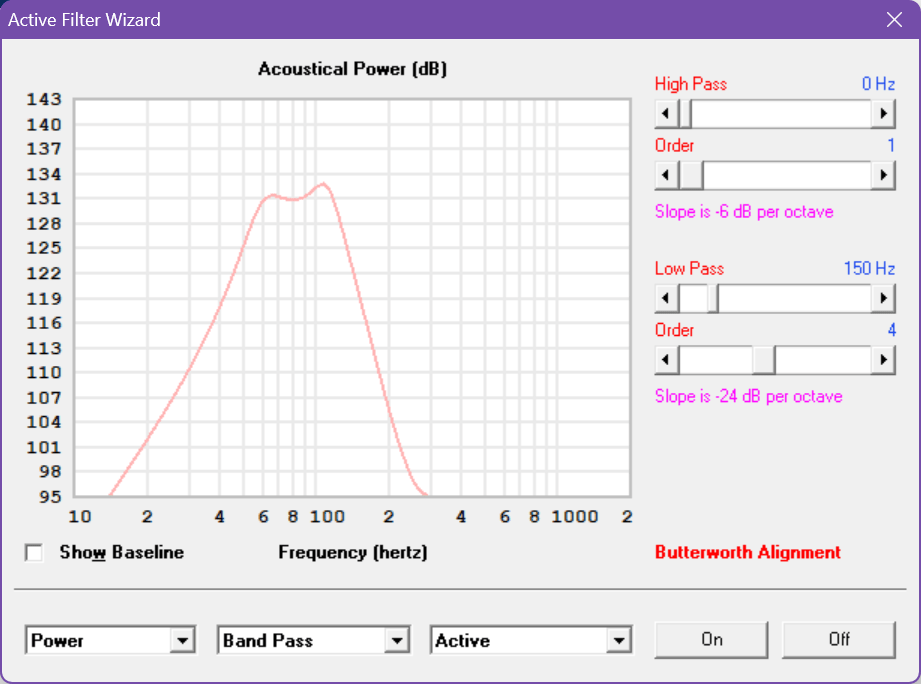Screen dimensions: 921x684
Task: Click the Slope is -24 dB per octave text
Action: coord(748,396)
